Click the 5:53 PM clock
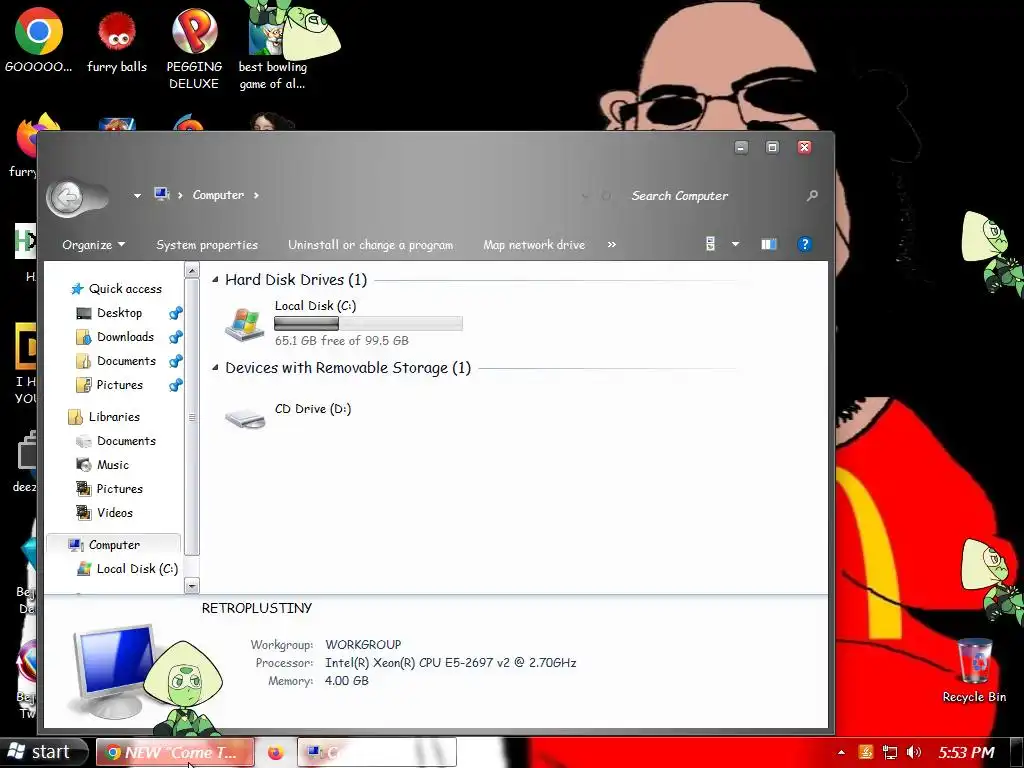 [967, 752]
